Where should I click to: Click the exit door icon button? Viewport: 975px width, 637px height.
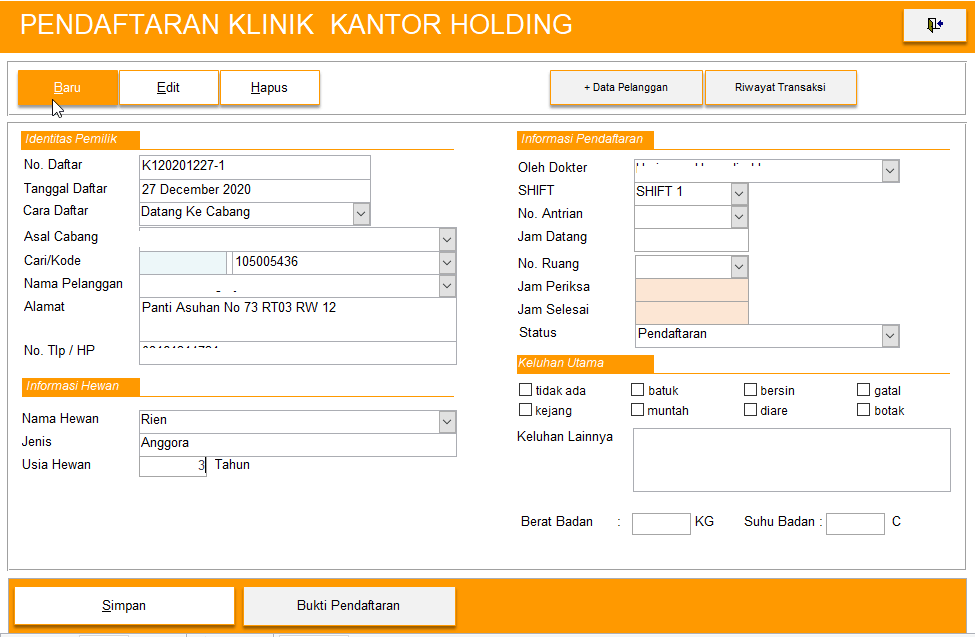(934, 25)
